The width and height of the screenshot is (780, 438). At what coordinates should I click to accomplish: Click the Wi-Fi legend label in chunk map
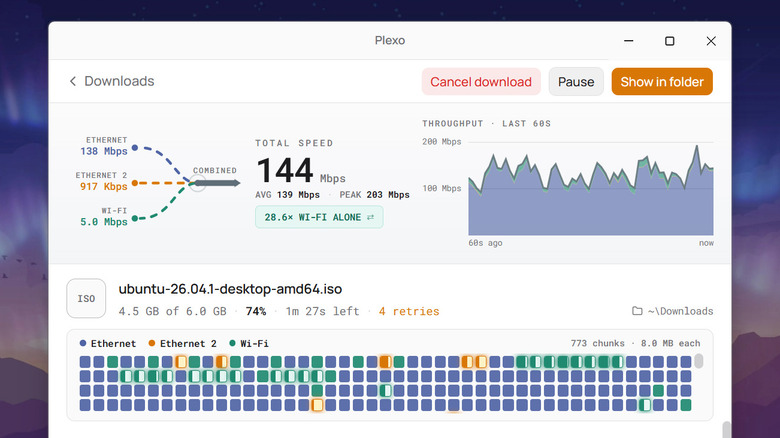(x=254, y=343)
